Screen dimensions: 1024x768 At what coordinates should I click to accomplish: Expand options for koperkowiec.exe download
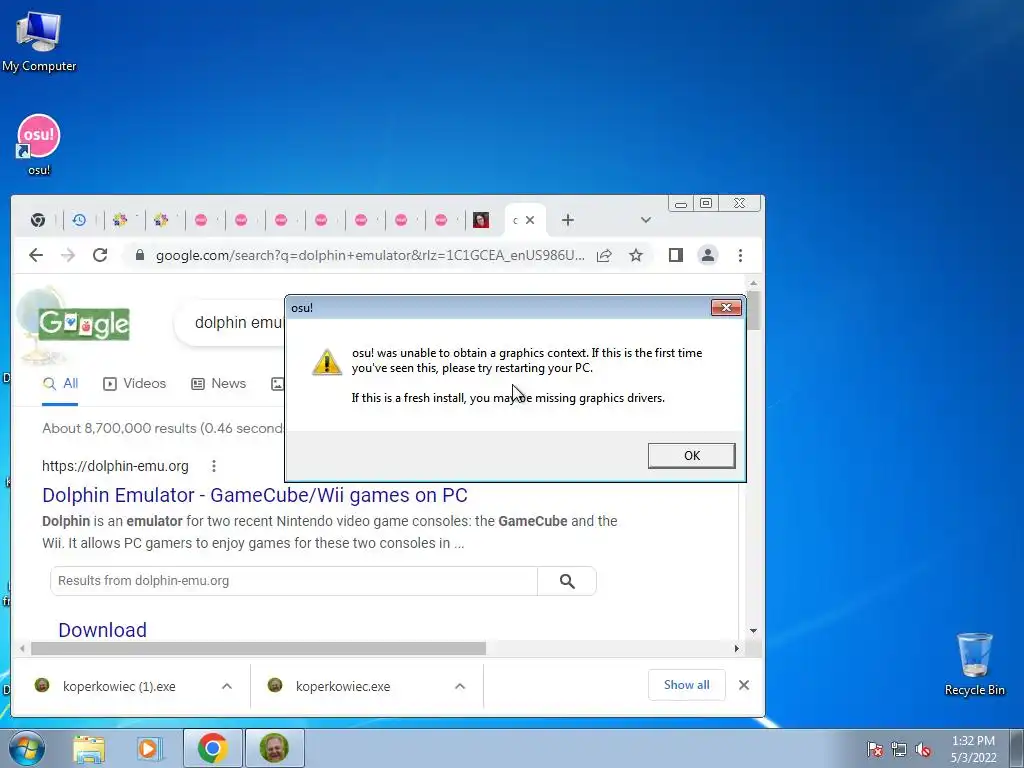tap(460, 686)
